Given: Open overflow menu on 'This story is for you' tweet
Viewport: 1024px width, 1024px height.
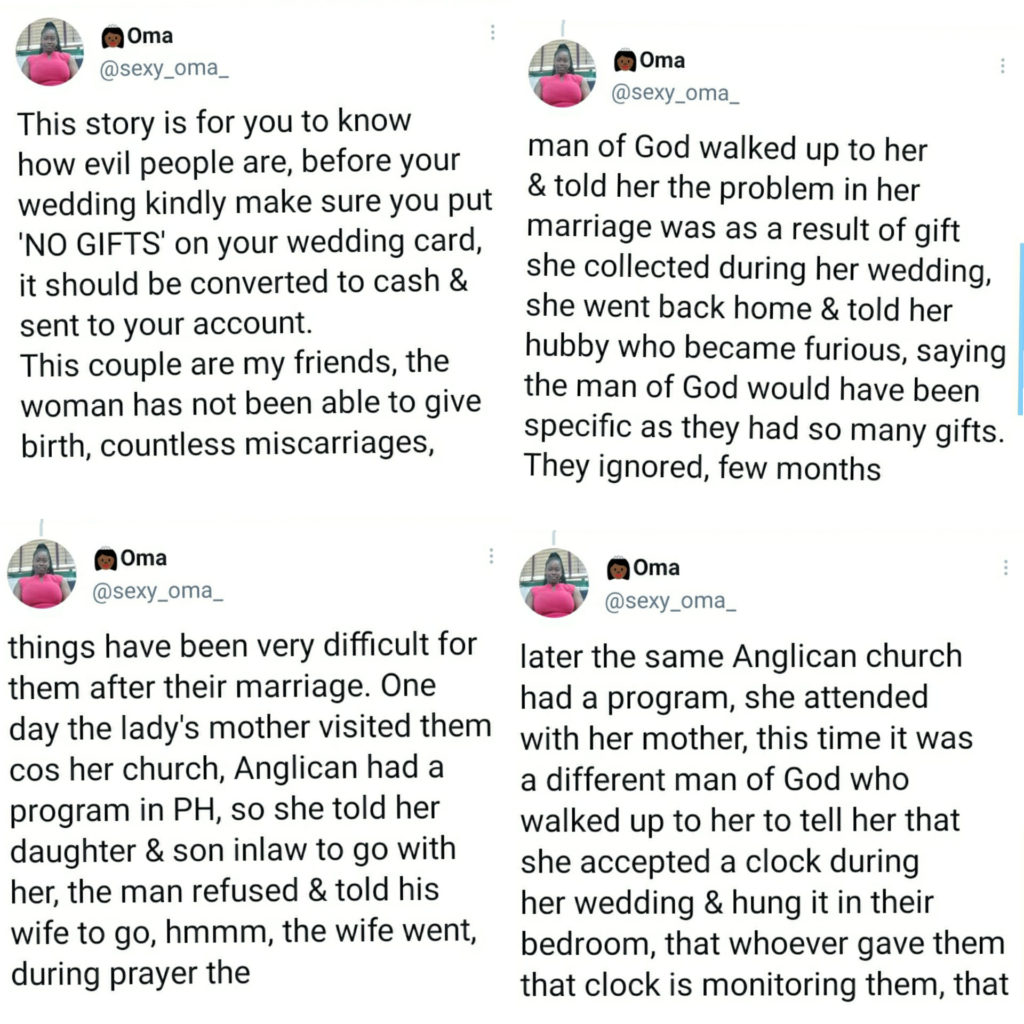Looking at the screenshot, I should tap(492, 32).
